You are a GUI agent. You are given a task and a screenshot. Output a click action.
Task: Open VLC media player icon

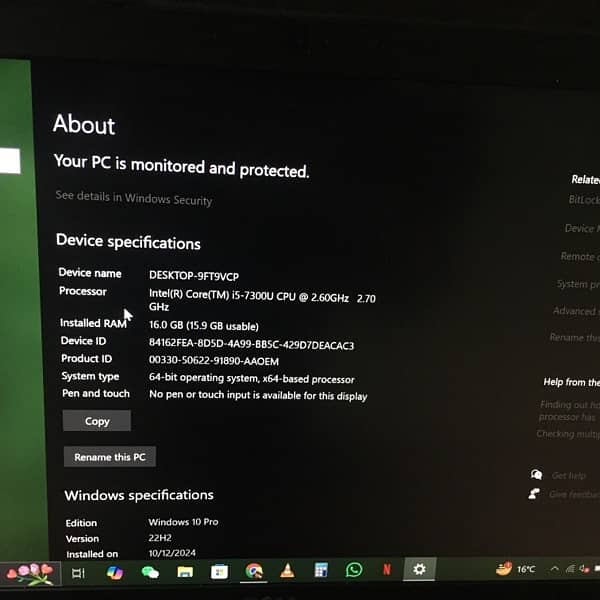(287, 571)
